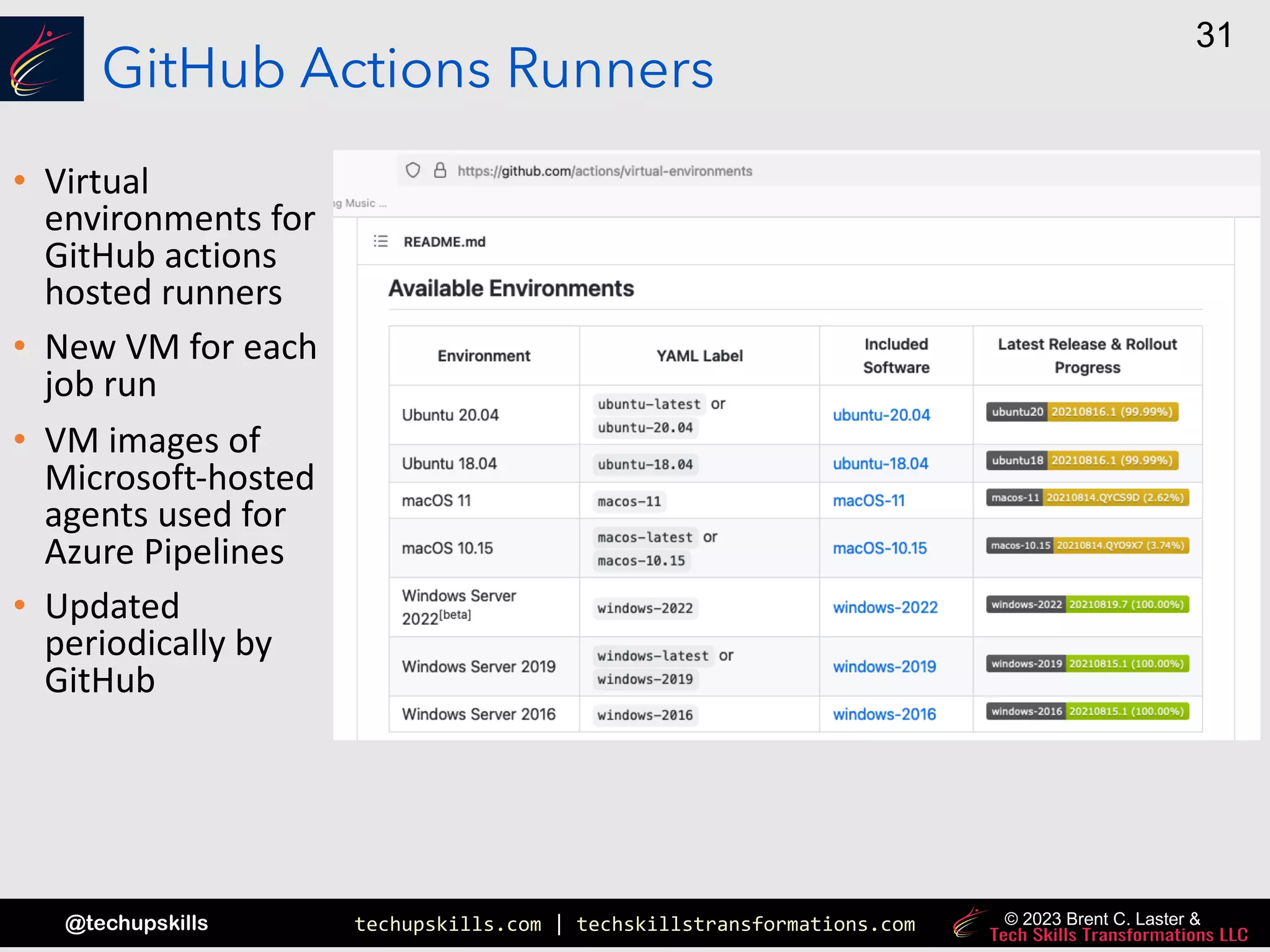Open the ubuntu-20.04 included software link
The height and width of the screenshot is (952, 1270).
(881, 415)
